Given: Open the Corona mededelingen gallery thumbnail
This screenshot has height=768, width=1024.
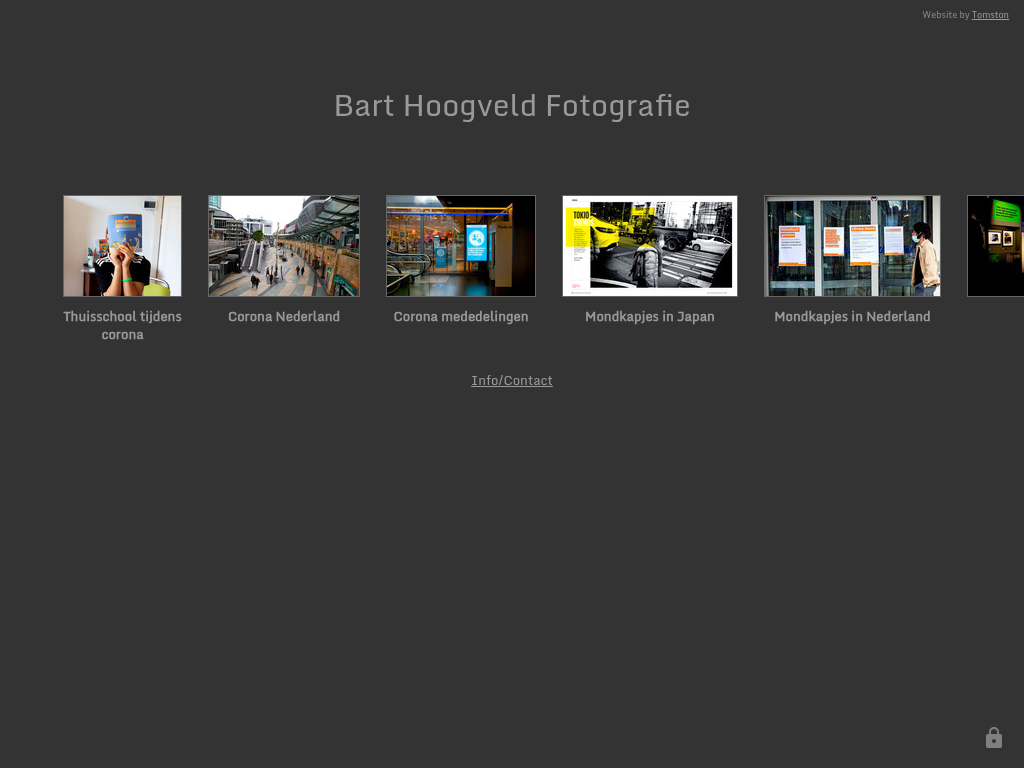Looking at the screenshot, I should click(x=461, y=246).
